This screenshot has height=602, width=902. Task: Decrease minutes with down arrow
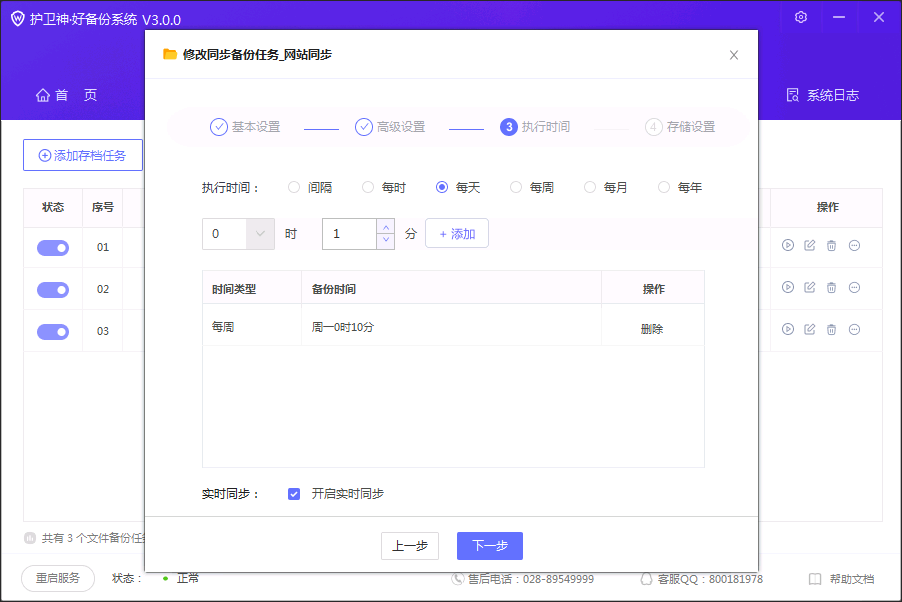pos(386,240)
